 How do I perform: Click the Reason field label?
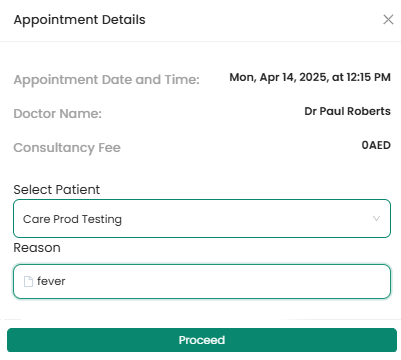(37, 248)
